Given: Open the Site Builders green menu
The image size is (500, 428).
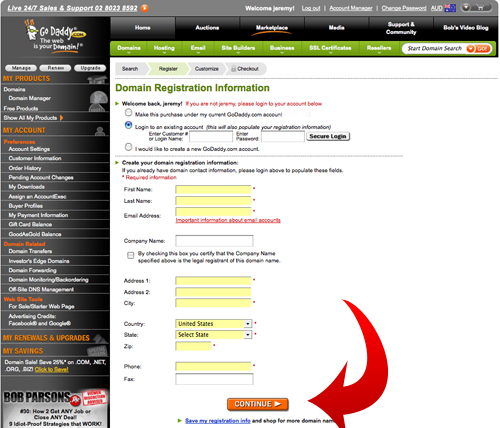Looking at the screenshot, I should (238, 48).
